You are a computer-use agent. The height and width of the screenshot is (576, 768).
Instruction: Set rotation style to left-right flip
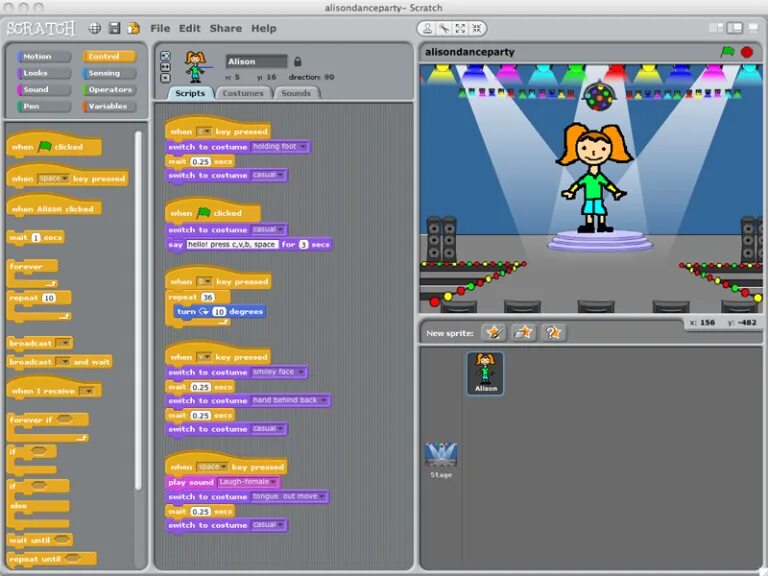[166, 67]
